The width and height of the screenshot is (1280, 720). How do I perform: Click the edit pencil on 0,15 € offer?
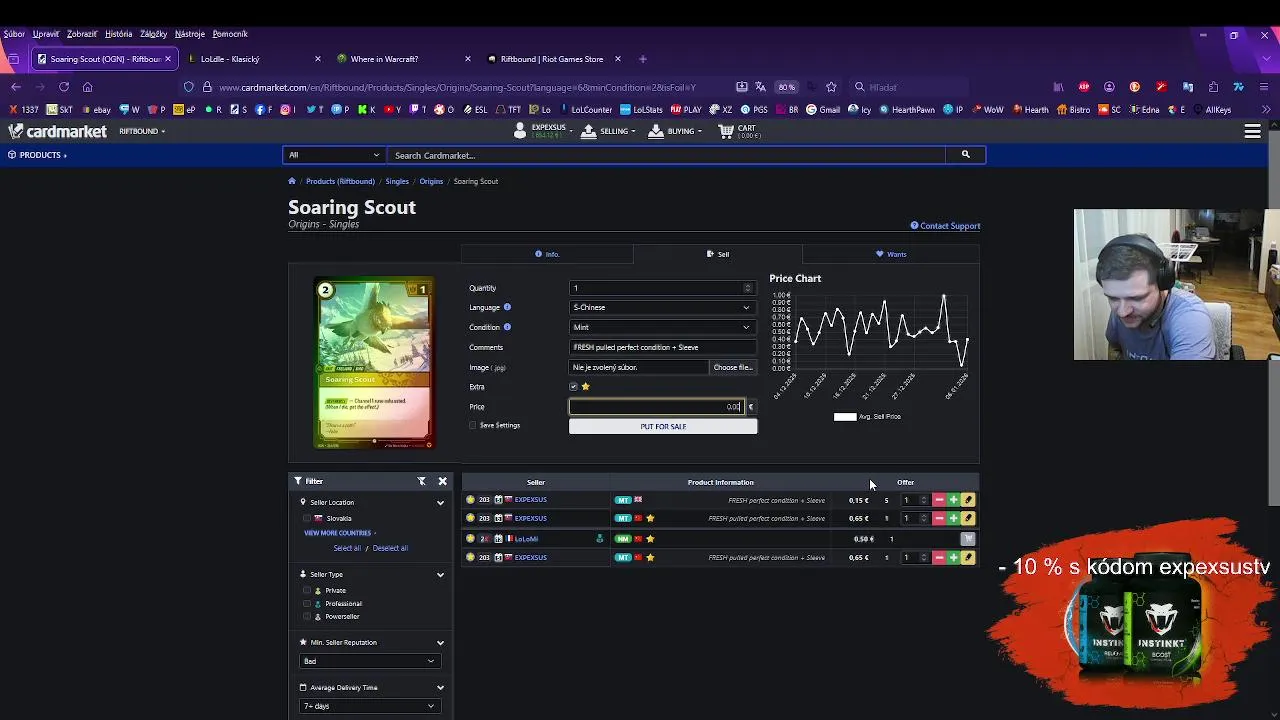(x=968, y=500)
